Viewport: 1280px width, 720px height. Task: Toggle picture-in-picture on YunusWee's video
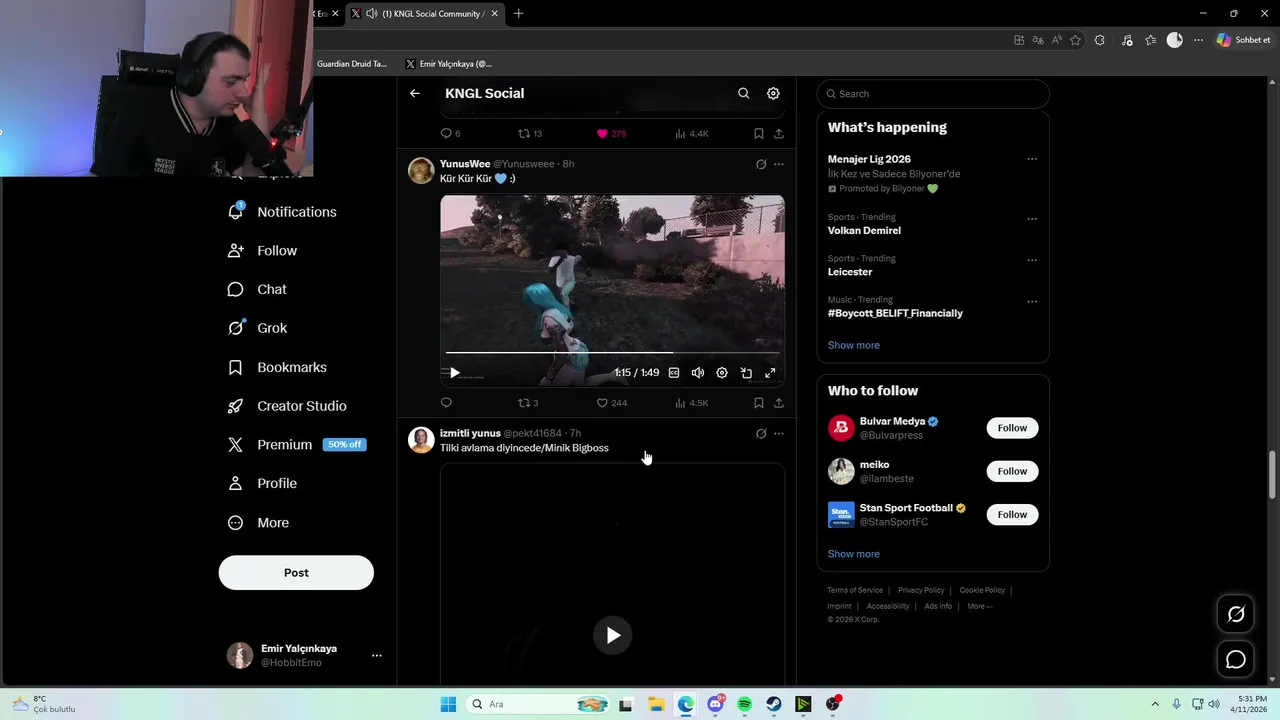tap(746, 373)
